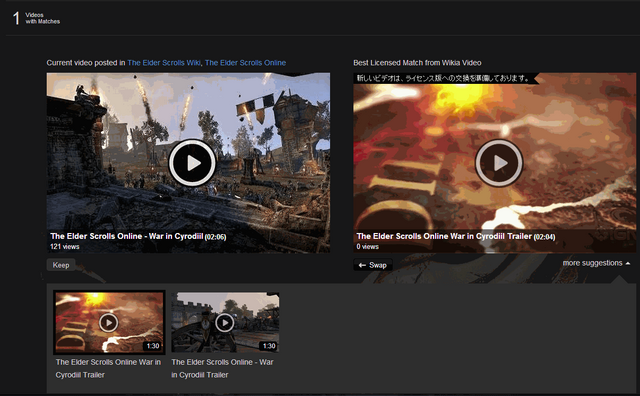Click the Japanese license notice banner
This screenshot has height=396, width=640.
[443, 78]
